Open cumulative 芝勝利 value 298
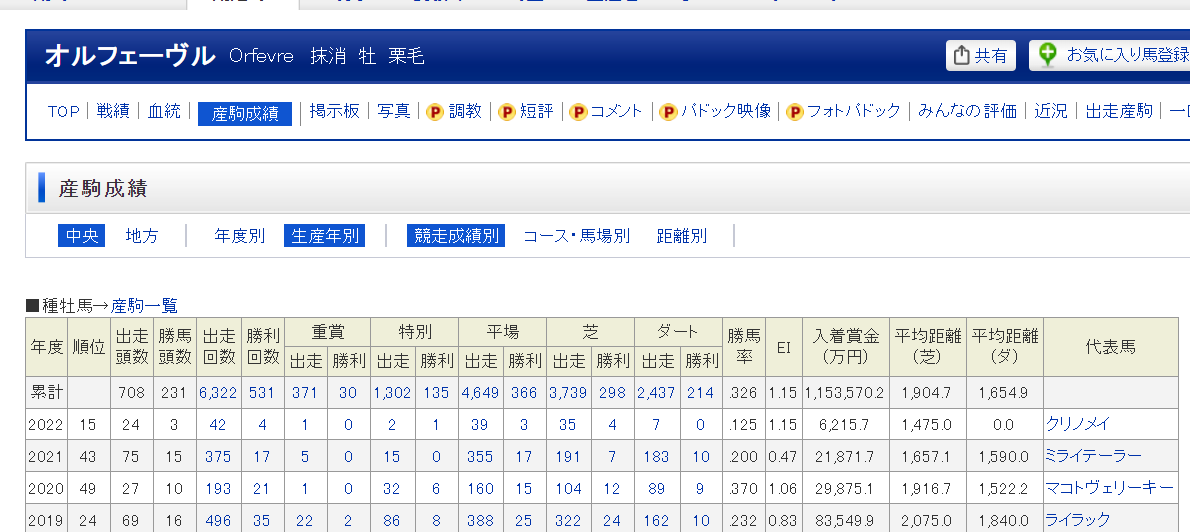This screenshot has height=532, width=1190. point(612,393)
